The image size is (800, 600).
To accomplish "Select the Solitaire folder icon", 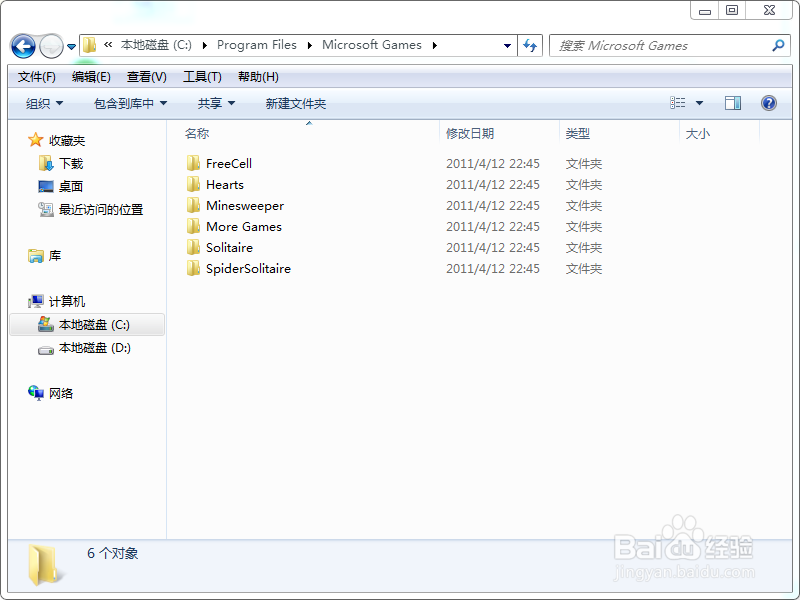I will 193,247.
